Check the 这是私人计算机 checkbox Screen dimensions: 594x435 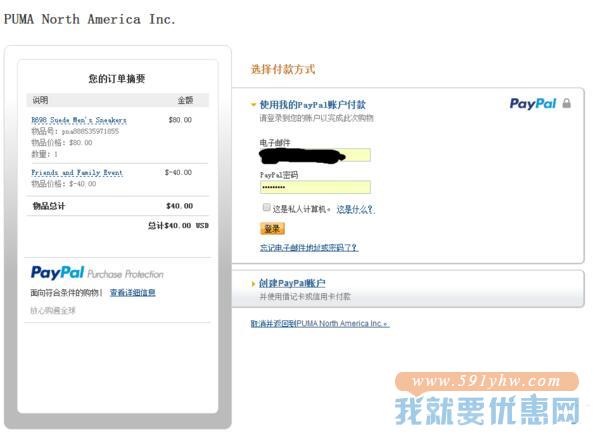[266, 207]
